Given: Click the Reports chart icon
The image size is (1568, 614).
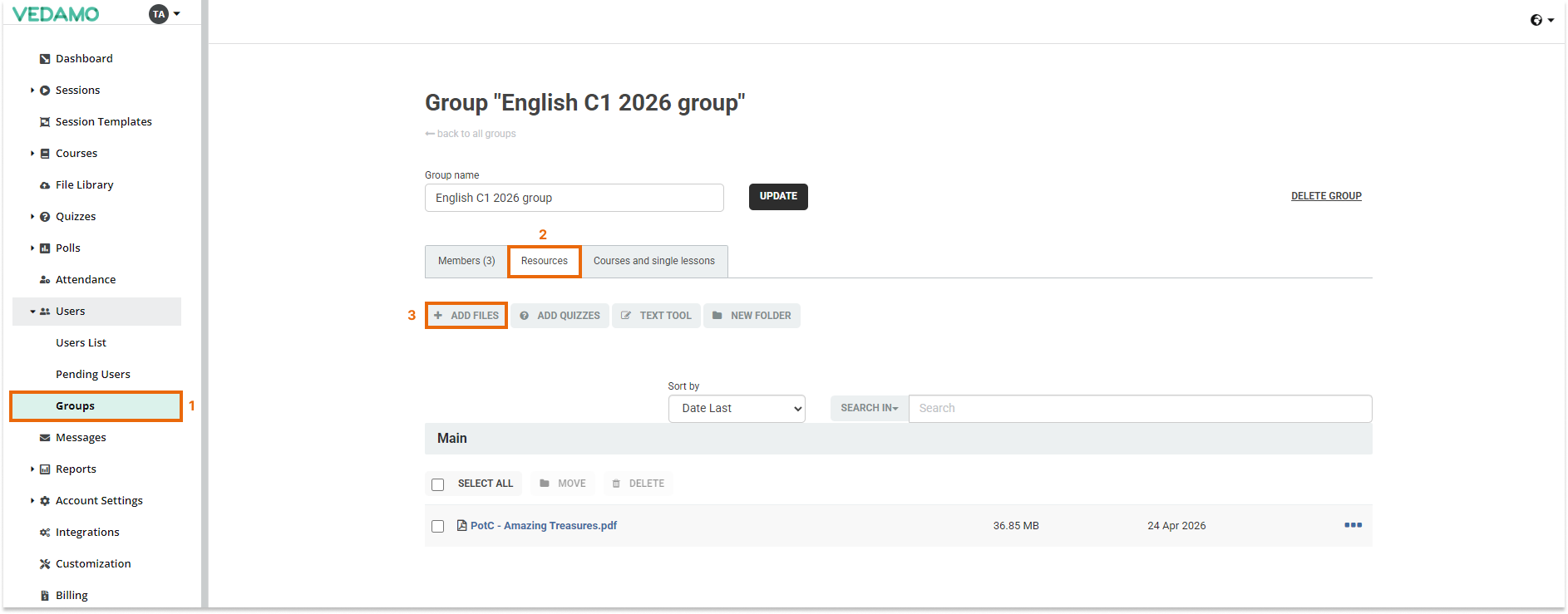Looking at the screenshot, I should coord(45,469).
